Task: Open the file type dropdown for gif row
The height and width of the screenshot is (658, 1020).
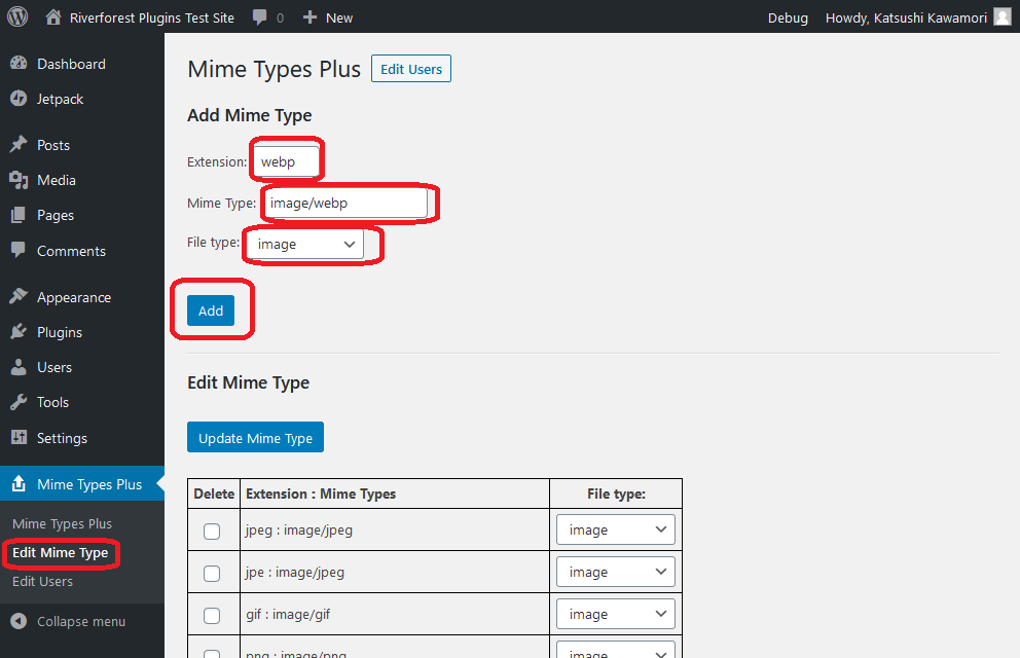Action: (615, 613)
